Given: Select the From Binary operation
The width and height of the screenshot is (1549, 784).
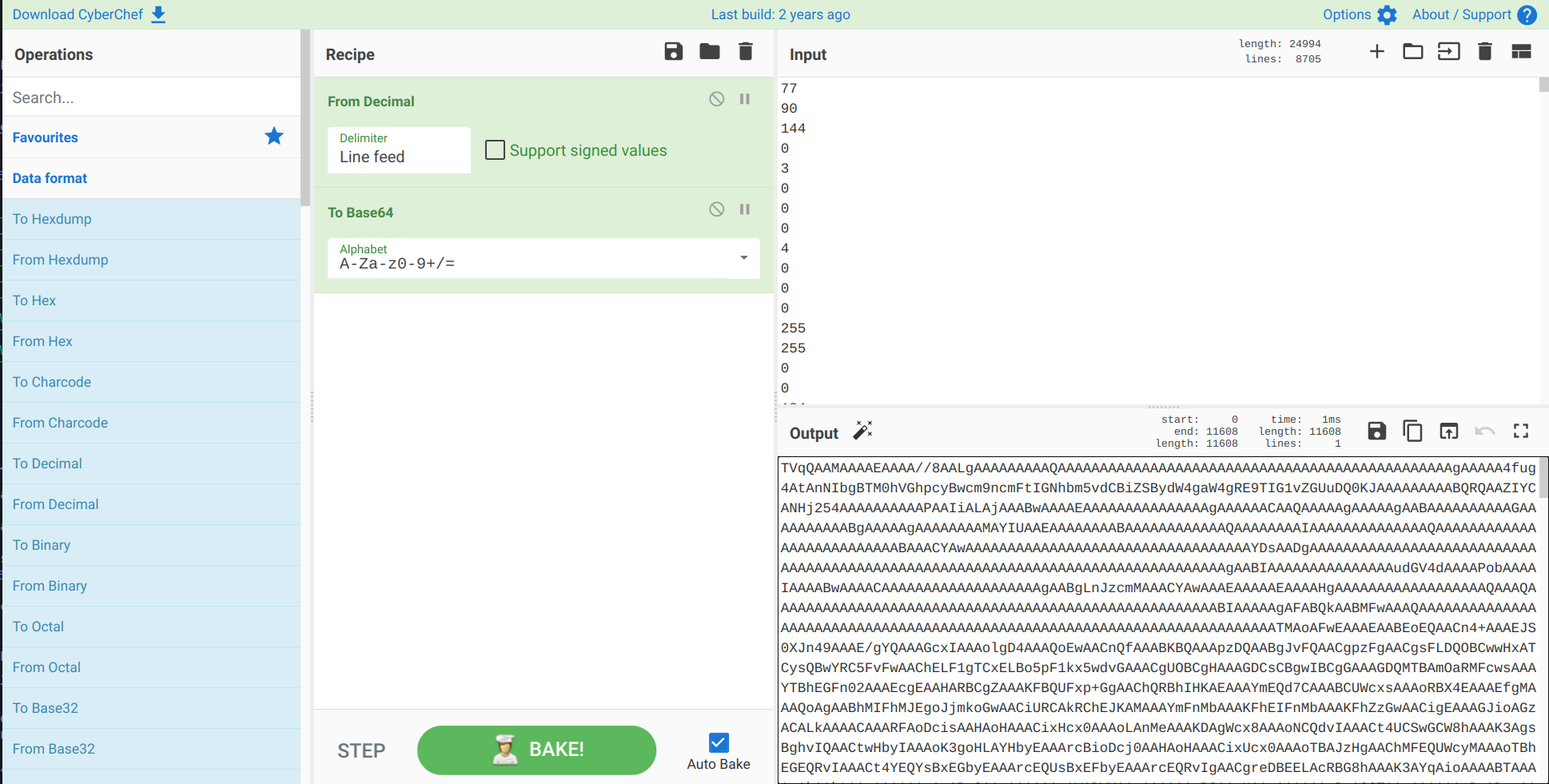Looking at the screenshot, I should coord(152,586).
